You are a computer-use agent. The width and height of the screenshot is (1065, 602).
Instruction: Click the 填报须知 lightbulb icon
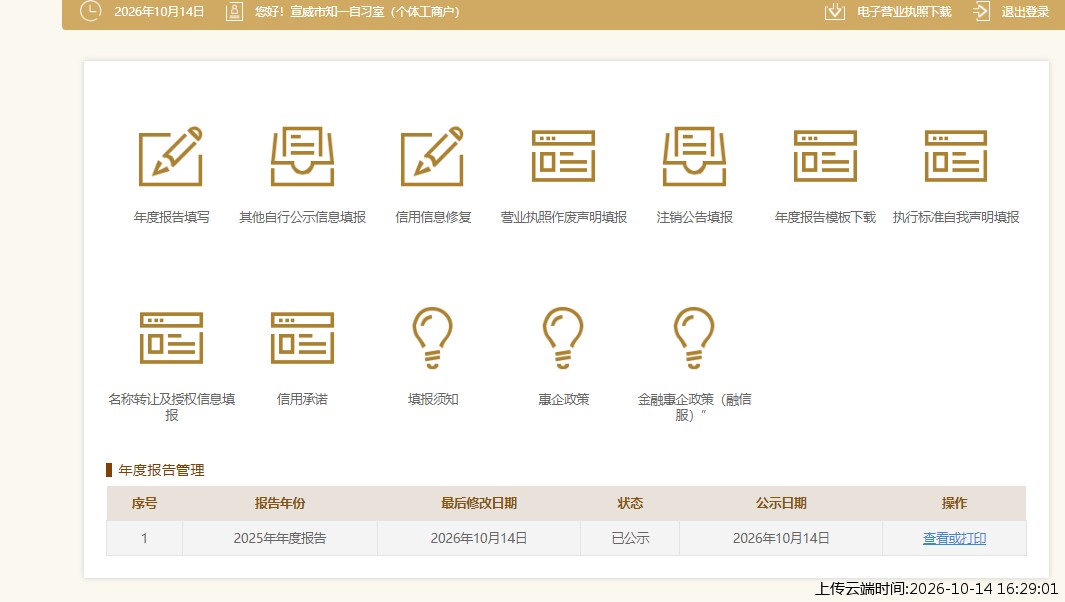click(433, 338)
